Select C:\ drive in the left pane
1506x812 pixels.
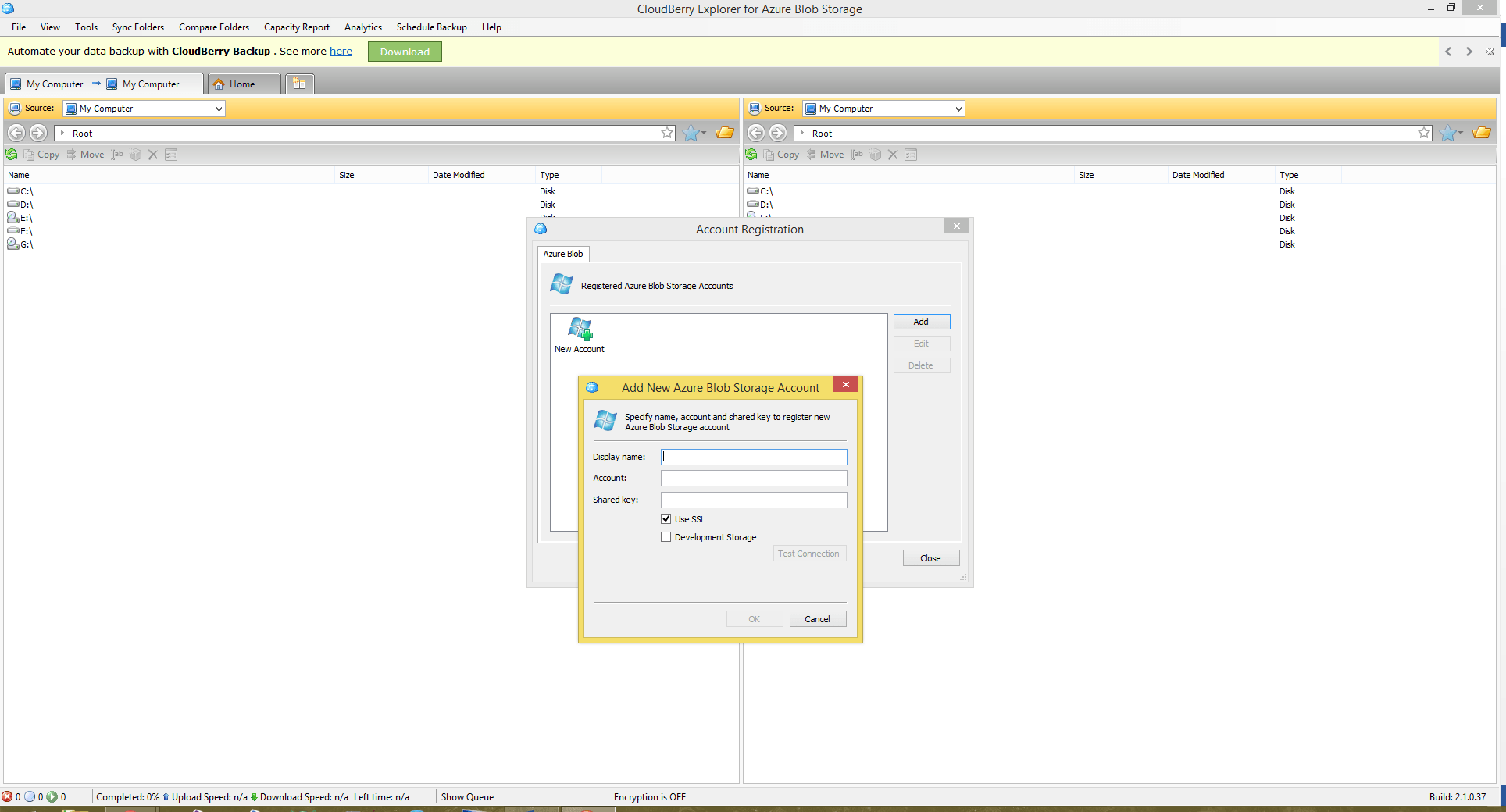(20, 191)
